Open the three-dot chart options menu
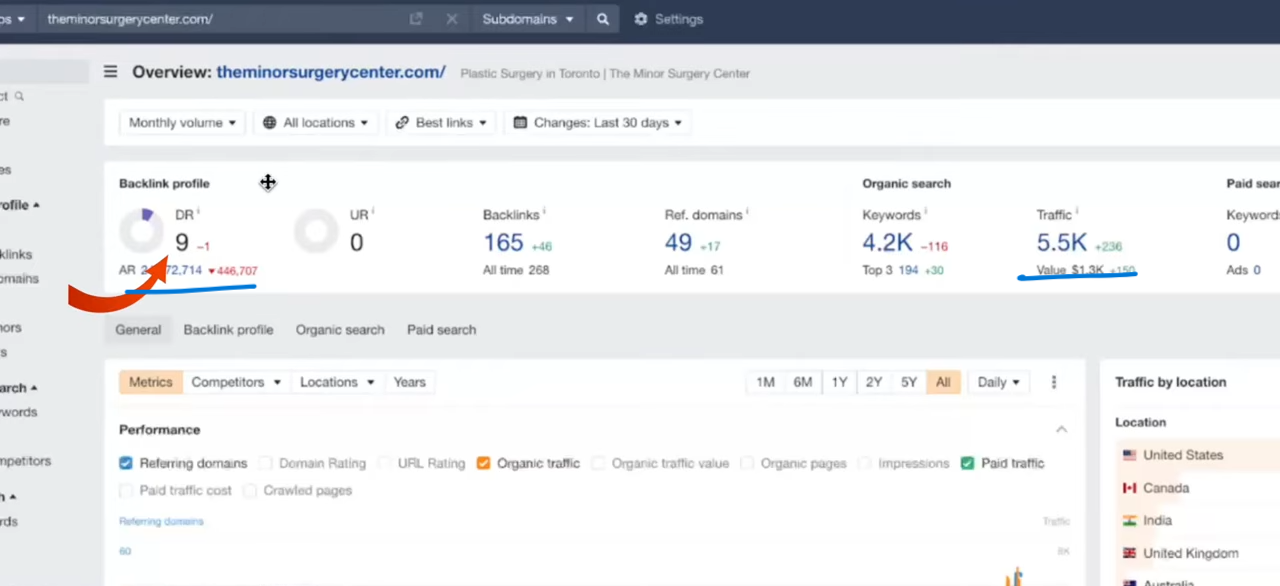The height and width of the screenshot is (586, 1280). click(1054, 382)
